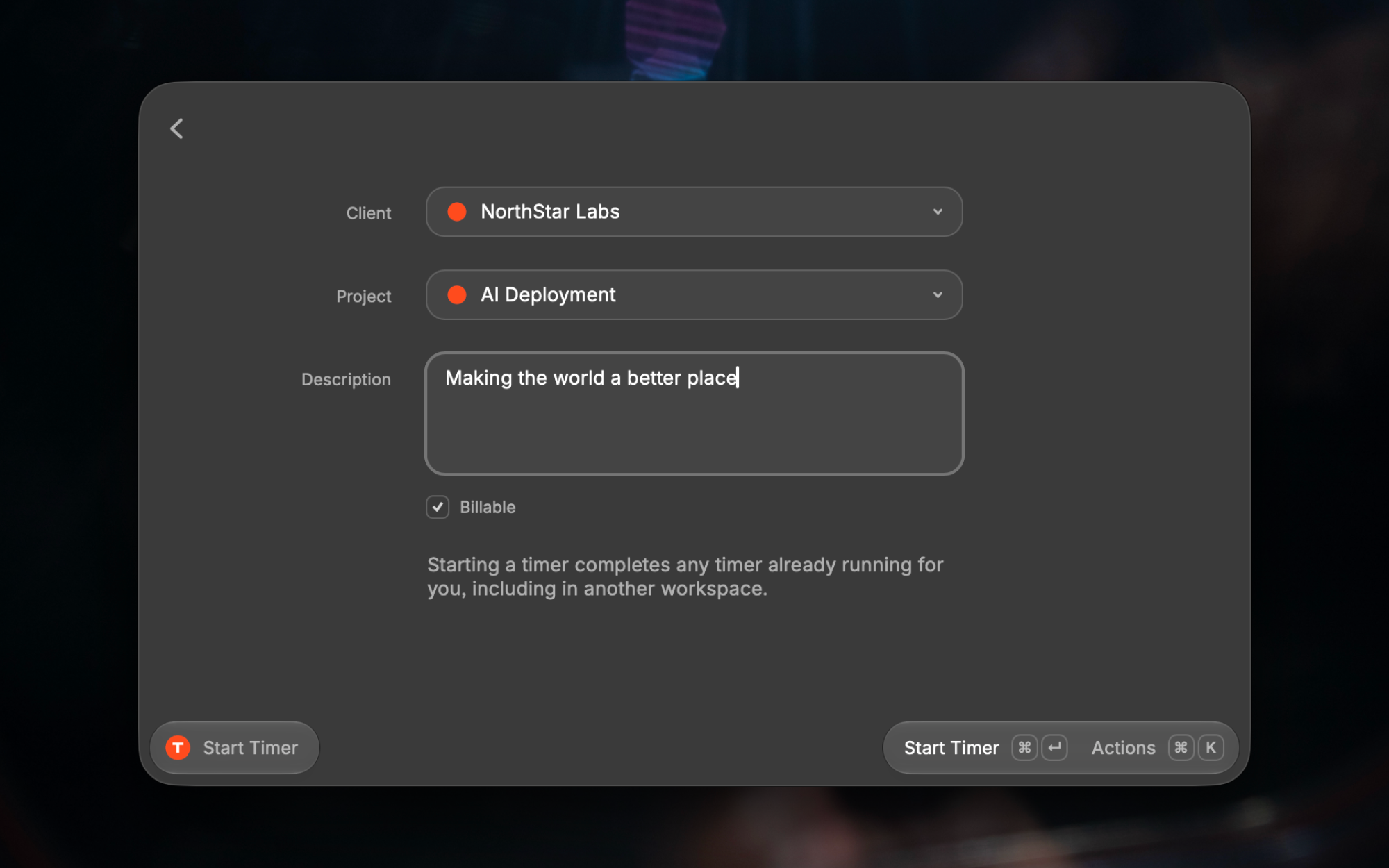Uncheck the Billable checkbox
The image size is (1389, 868).
click(438, 508)
